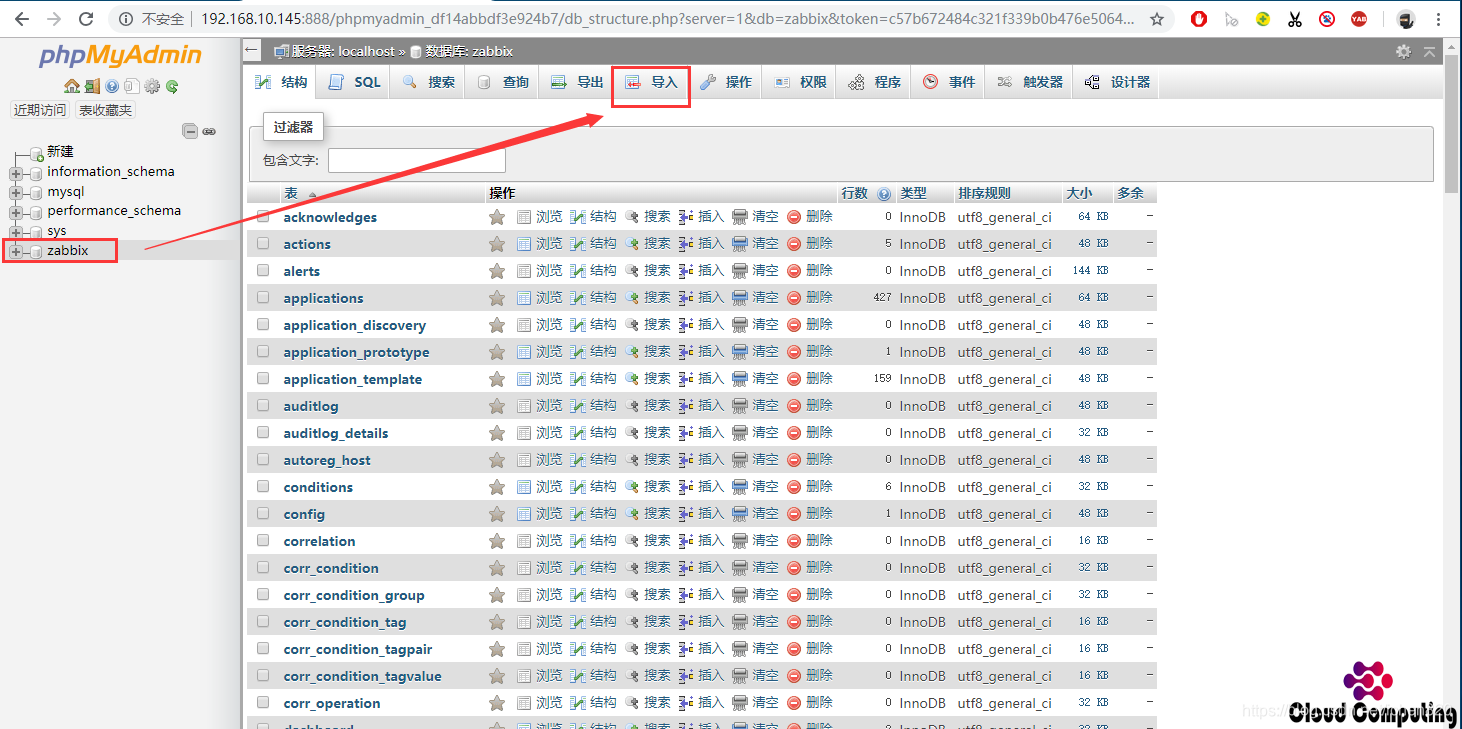
Task: Open the 导入 (Import) tab
Action: [651, 83]
